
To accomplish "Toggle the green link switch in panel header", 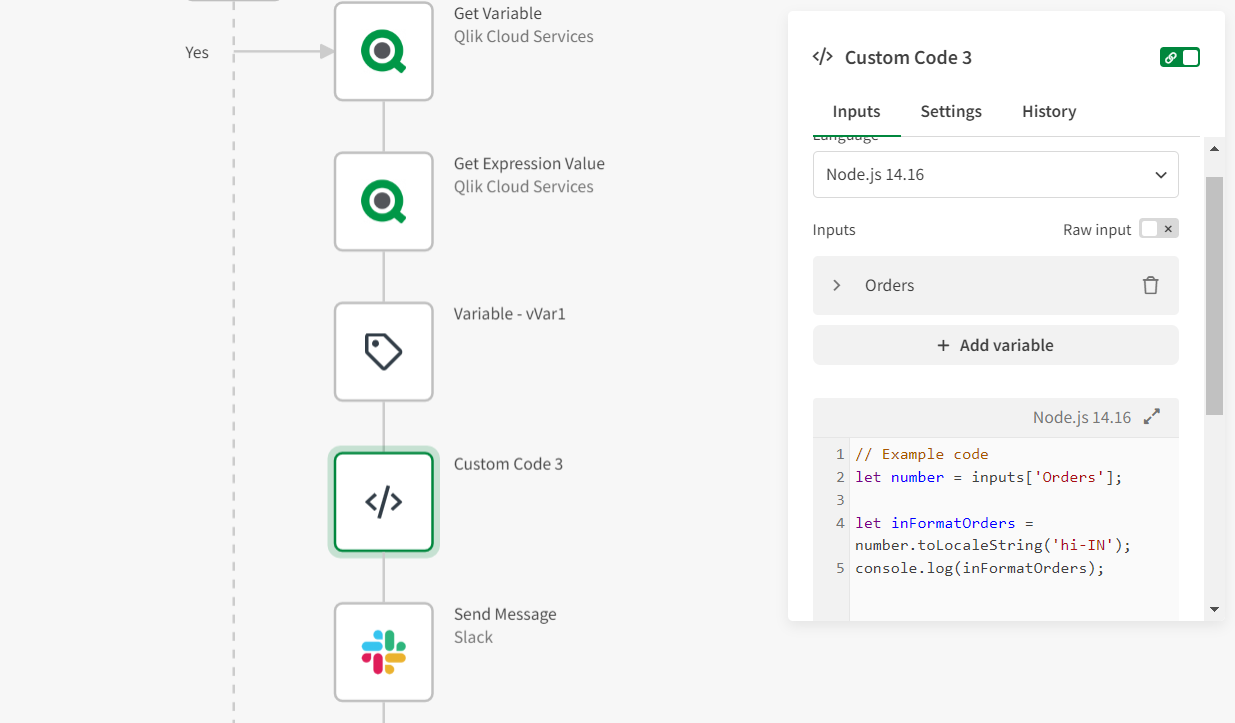I will point(1179,57).
